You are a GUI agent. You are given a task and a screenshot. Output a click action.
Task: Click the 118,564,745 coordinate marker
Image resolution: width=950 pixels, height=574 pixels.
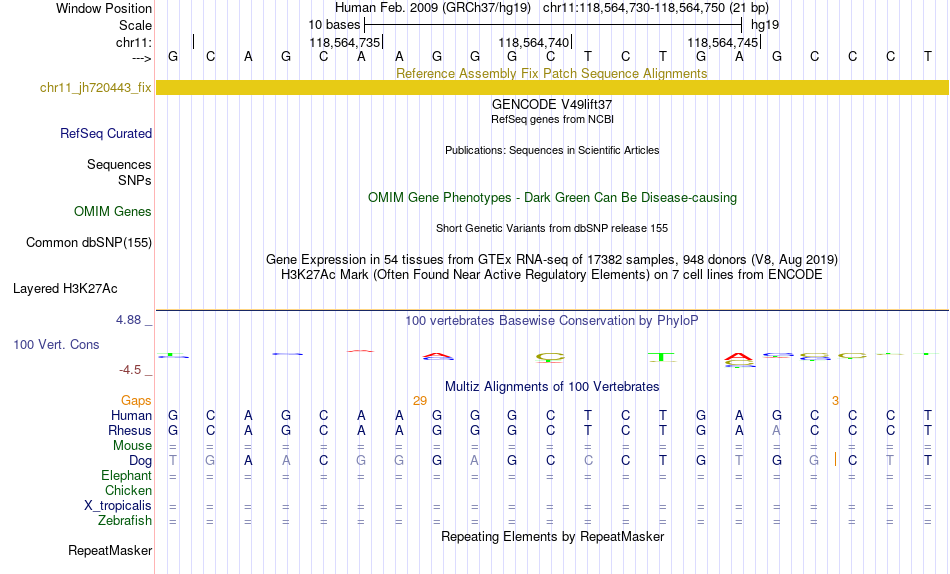[723, 42]
